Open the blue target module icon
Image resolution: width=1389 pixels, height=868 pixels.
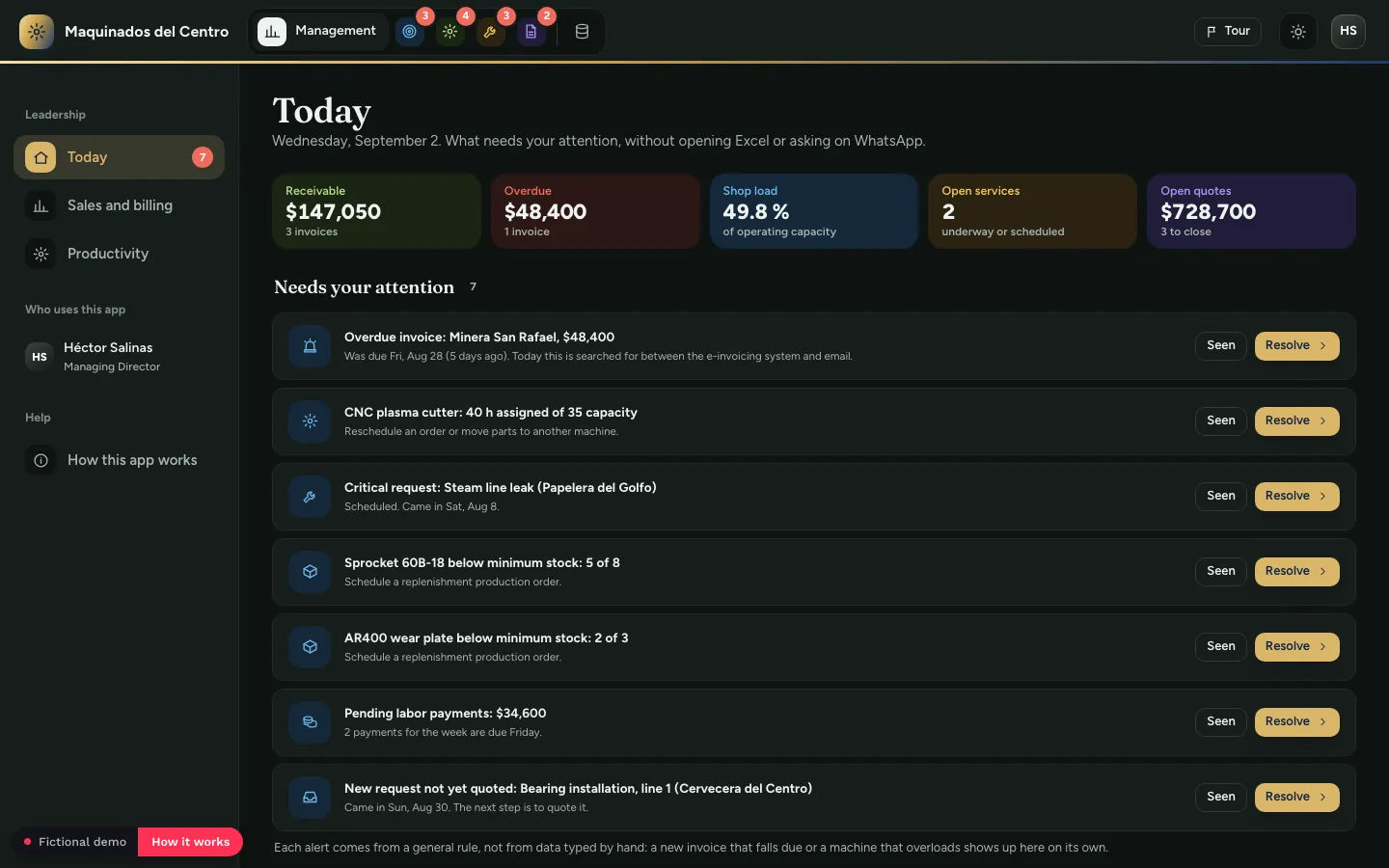(x=410, y=32)
